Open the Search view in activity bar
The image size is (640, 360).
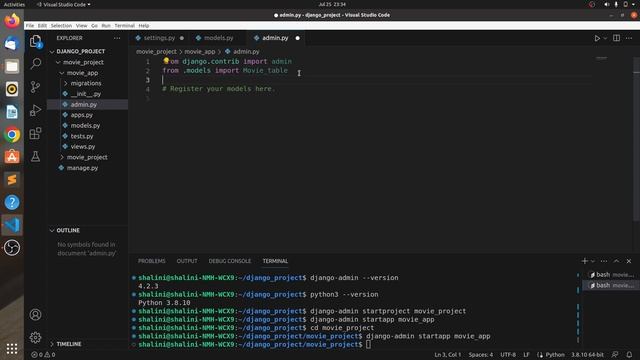coord(36,64)
